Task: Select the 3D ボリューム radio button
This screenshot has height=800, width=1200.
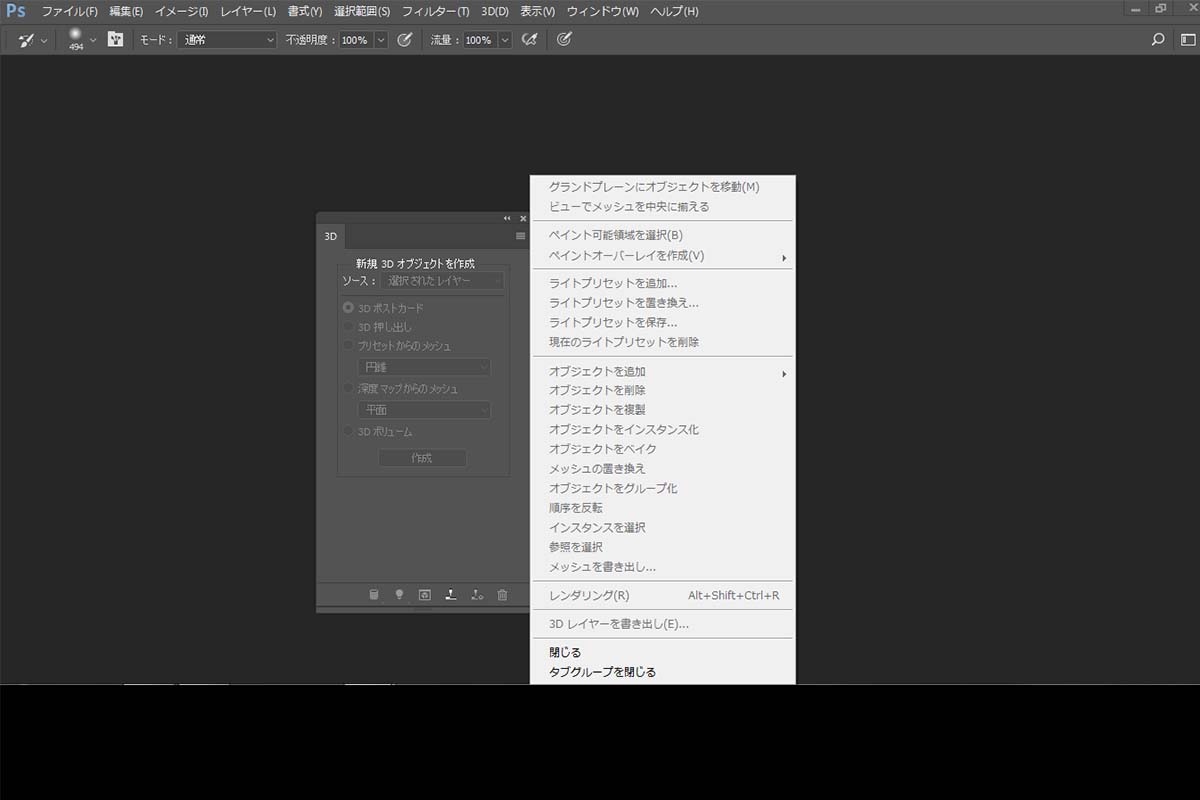Action: [348, 432]
